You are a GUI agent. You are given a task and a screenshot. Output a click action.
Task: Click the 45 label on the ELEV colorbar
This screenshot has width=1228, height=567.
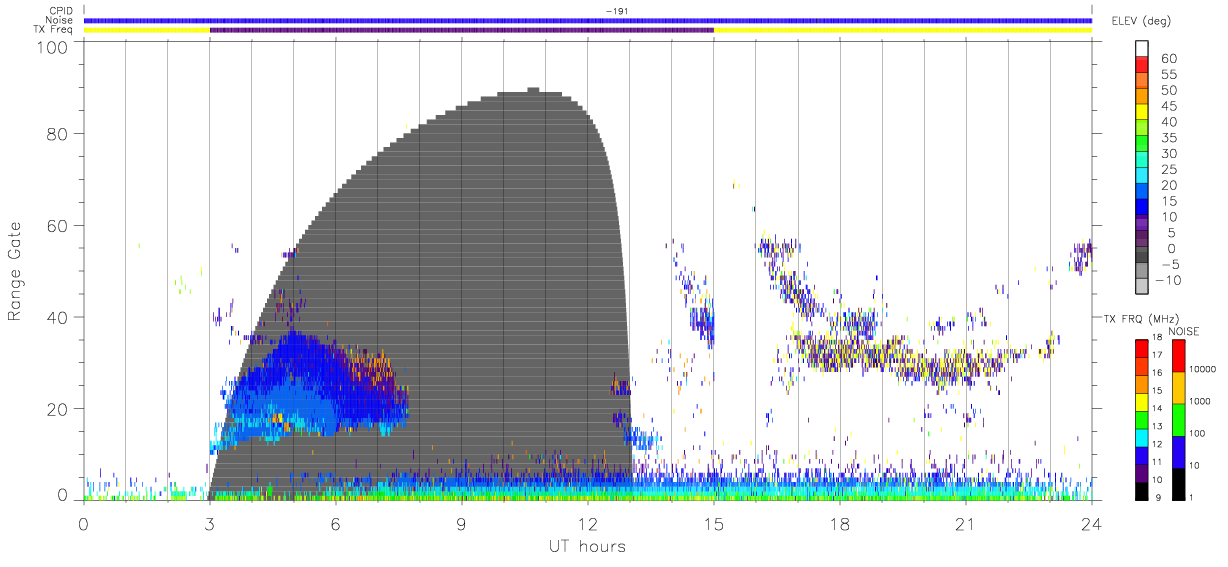point(1168,106)
